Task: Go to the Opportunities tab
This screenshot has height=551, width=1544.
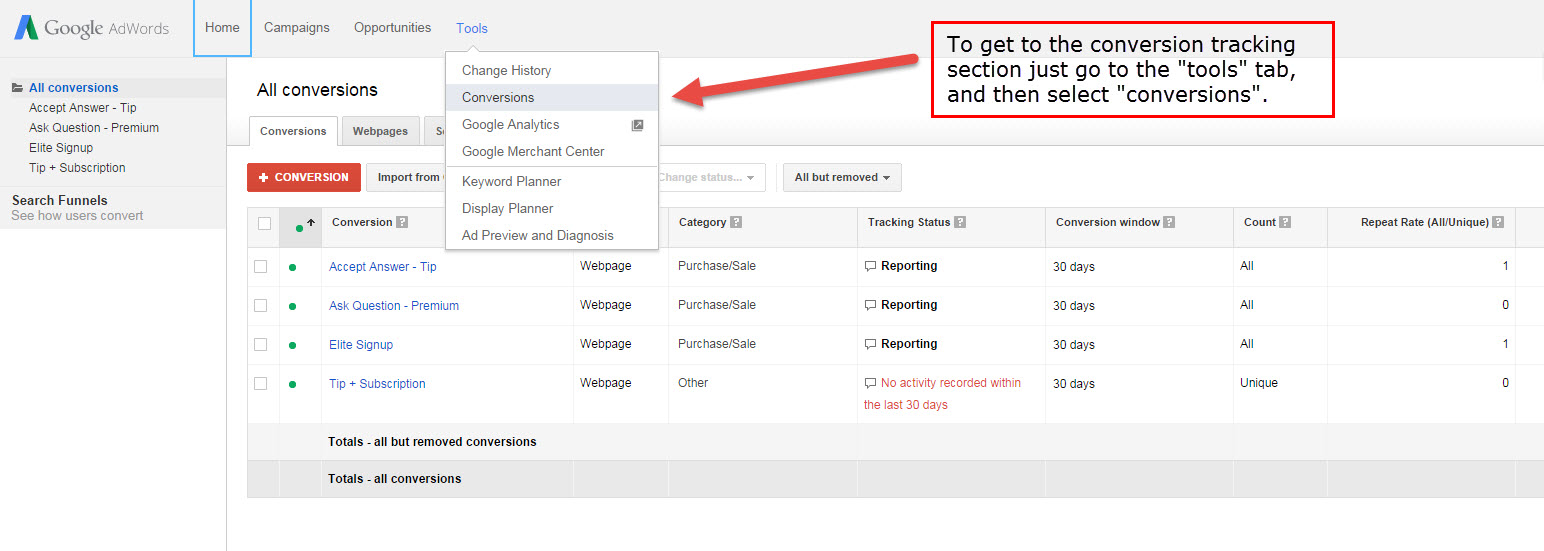Action: [393, 28]
